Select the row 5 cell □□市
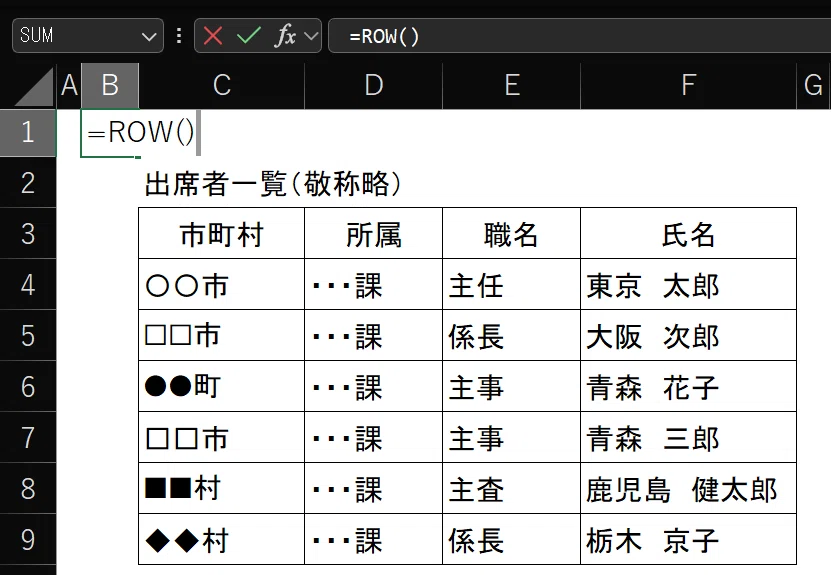This screenshot has width=831, height=575. click(222, 335)
